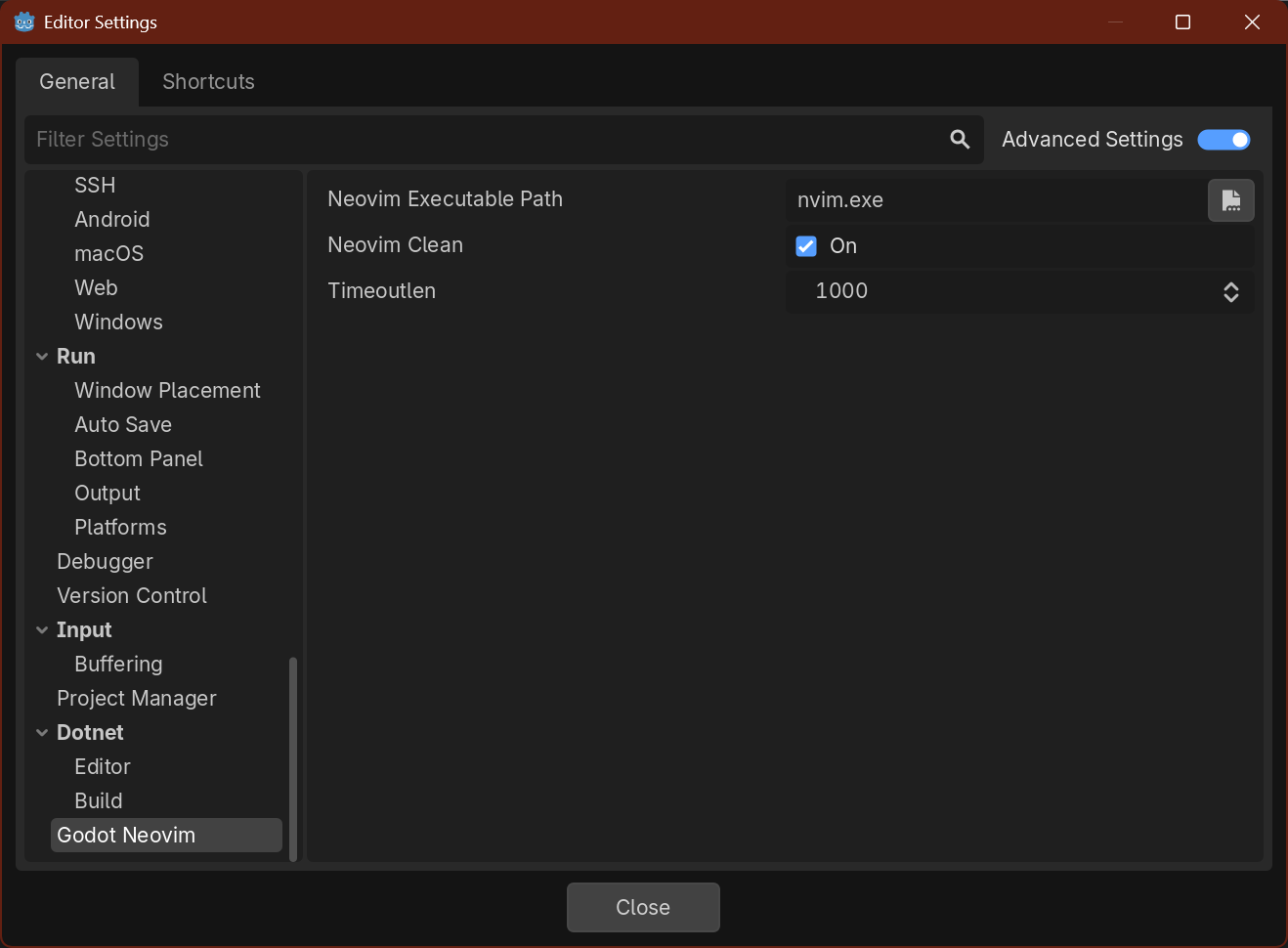The width and height of the screenshot is (1288, 948).
Task: Open Platforms settings
Action: (120, 528)
